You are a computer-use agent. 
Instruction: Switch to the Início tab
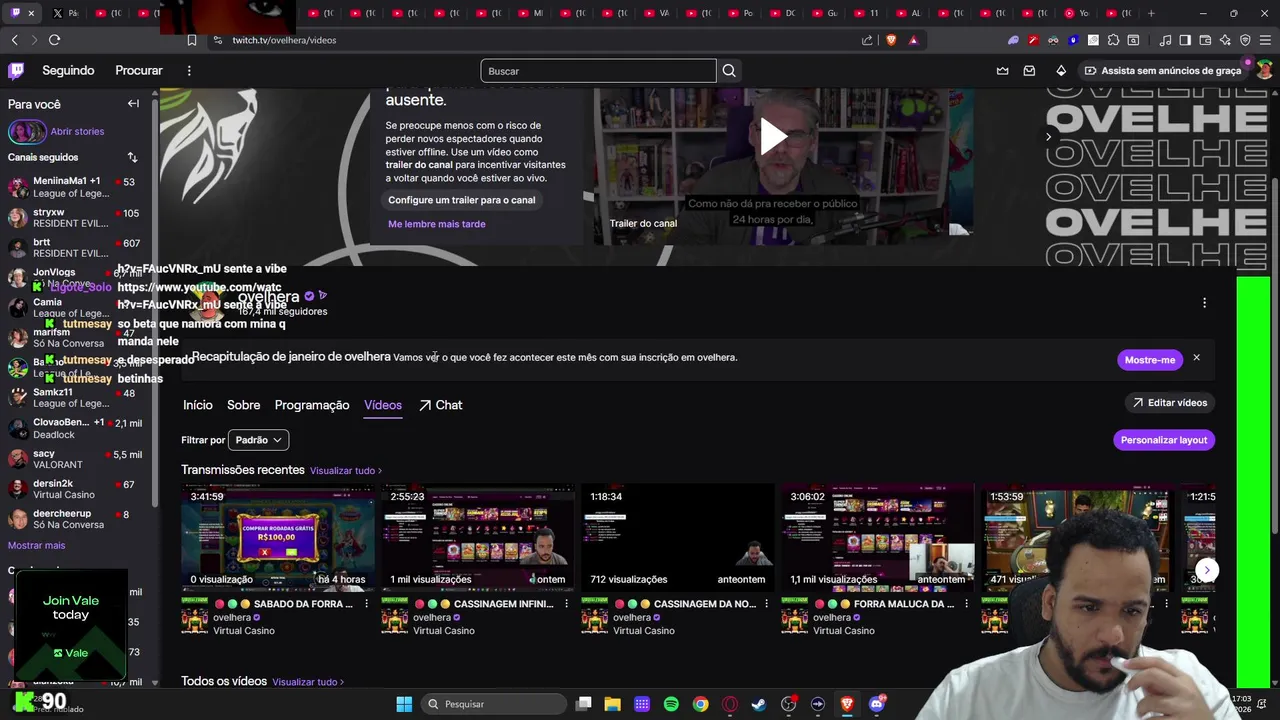click(x=198, y=405)
